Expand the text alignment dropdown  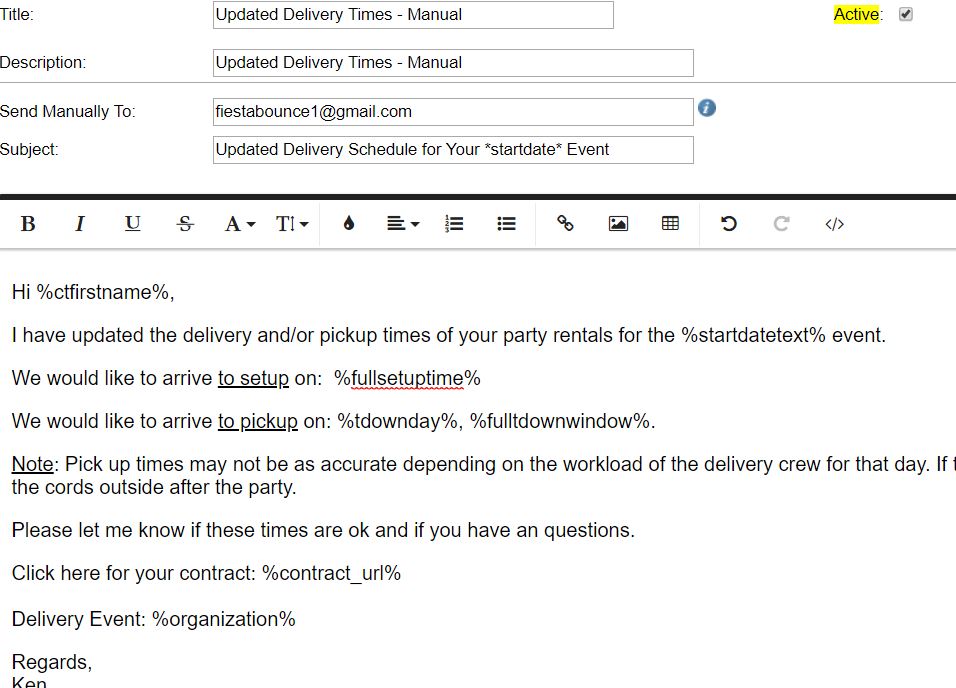pyautogui.click(x=403, y=224)
